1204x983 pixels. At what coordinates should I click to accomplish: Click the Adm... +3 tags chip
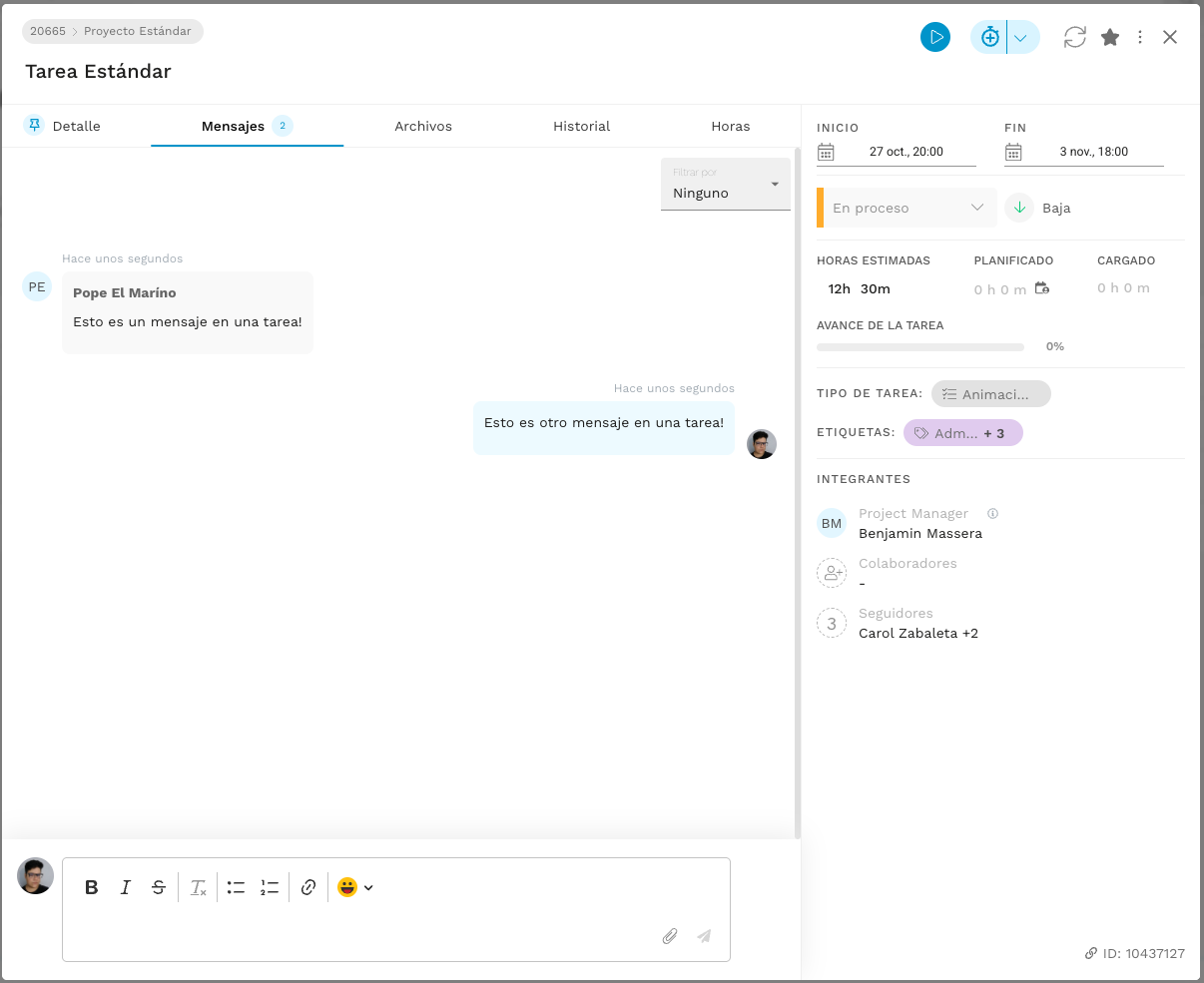click(x=963, y=433)
